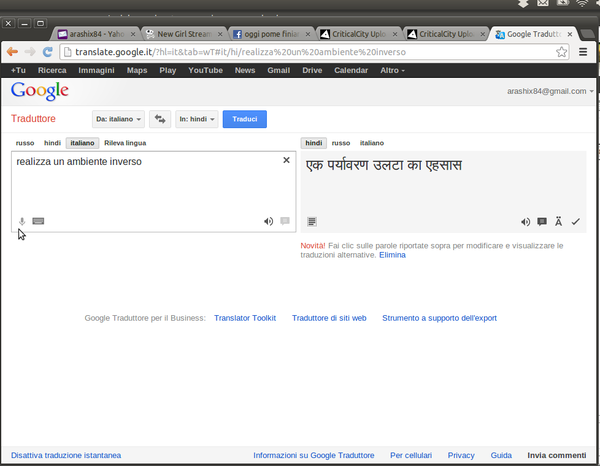
Task: Go back to previous page
Action: tap(13, 52)
